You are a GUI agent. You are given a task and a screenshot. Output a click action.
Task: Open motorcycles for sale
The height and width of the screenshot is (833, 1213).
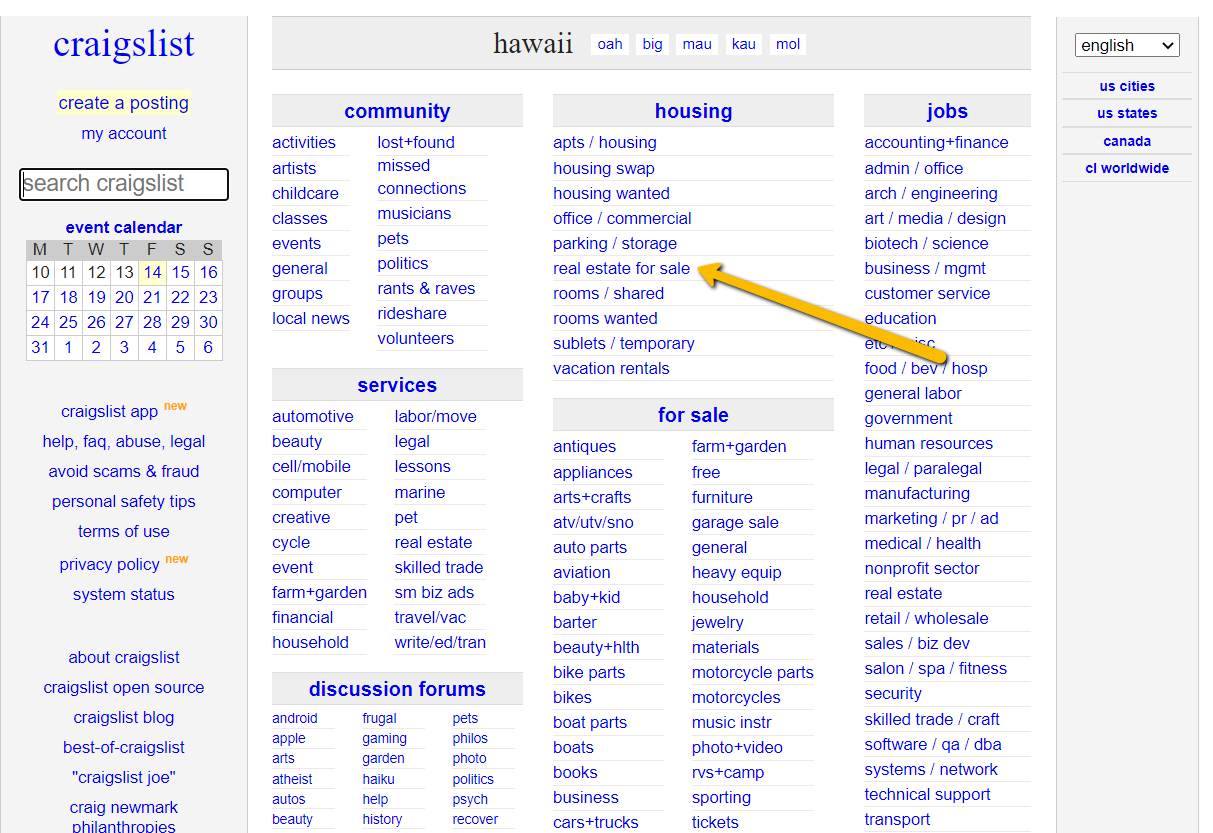(736, 697)
